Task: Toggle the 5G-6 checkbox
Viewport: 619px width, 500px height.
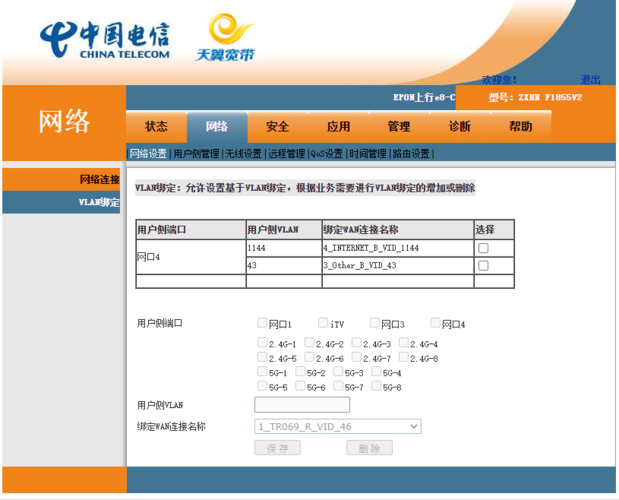Action: click(x=300, y=386)
